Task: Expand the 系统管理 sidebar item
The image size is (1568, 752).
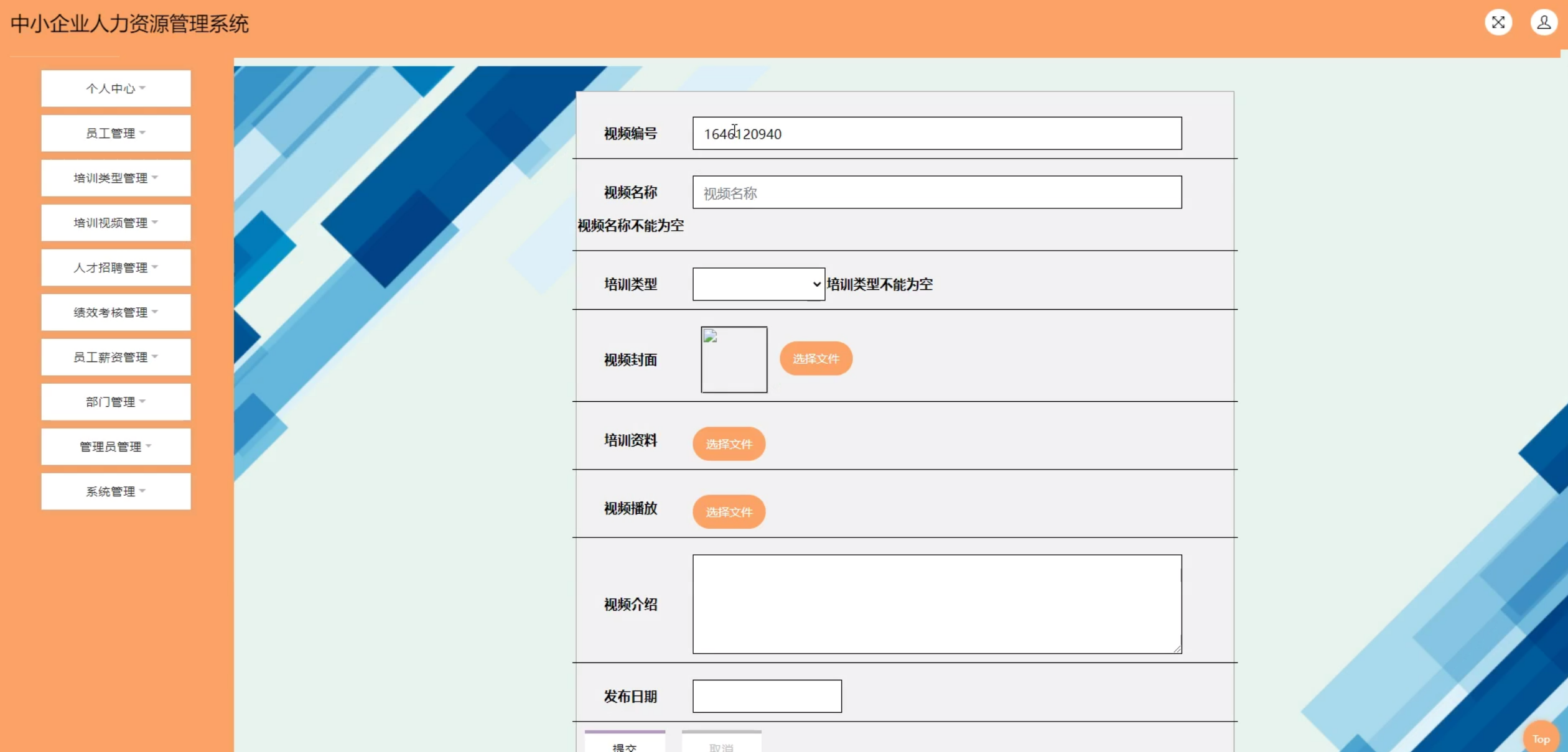Action: [116, 491]
